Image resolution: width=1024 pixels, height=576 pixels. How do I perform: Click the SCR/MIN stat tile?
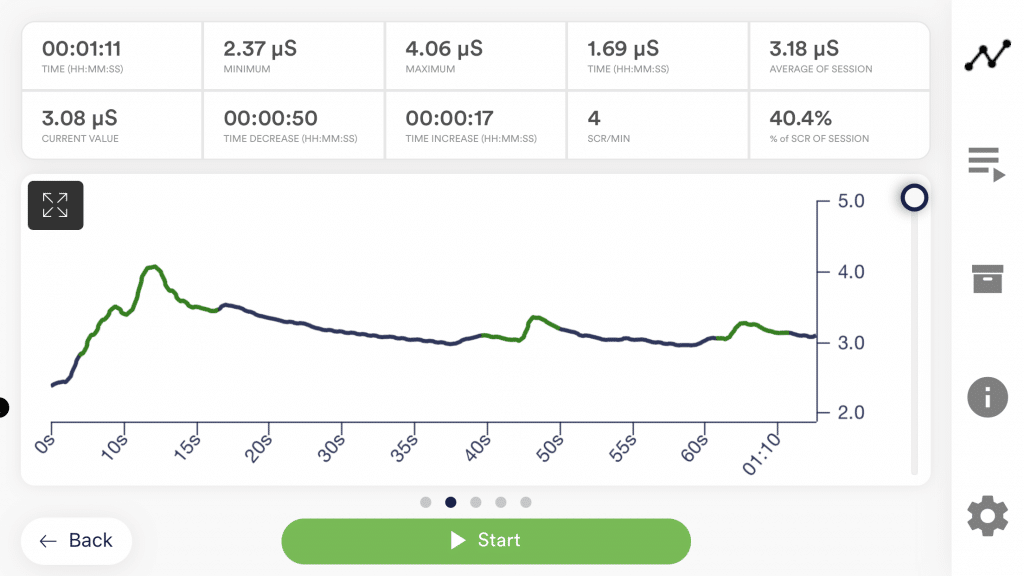click(657, 125)
